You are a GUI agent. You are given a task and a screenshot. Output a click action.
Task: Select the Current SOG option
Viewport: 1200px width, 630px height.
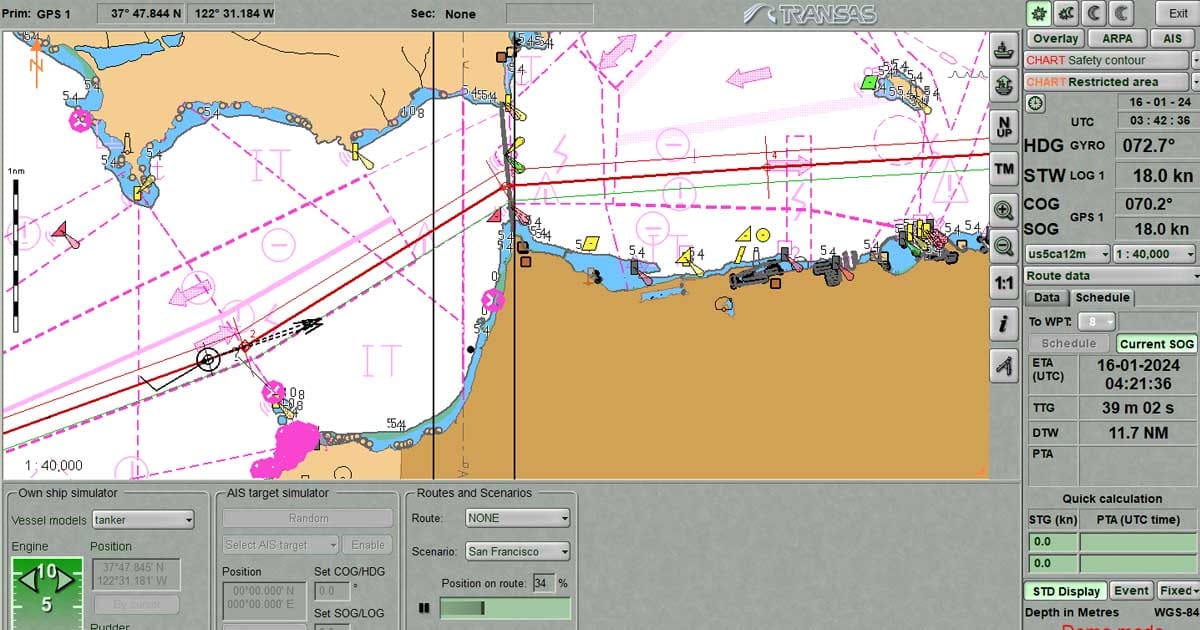click(1156, 343)
